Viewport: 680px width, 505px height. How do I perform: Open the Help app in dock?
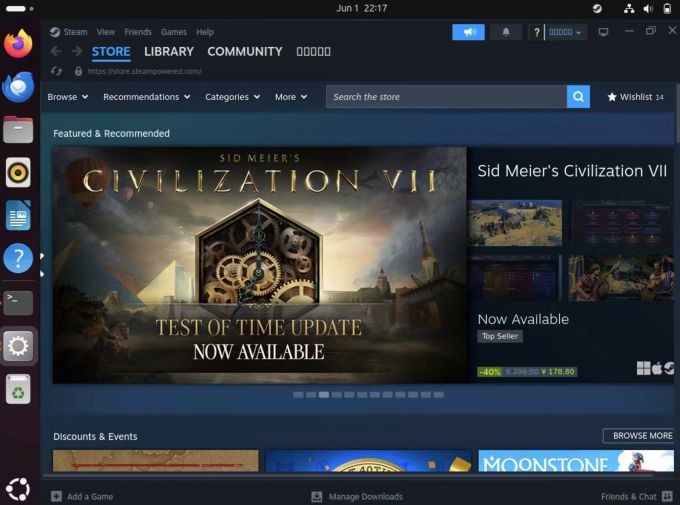click(x=18, y=258)
